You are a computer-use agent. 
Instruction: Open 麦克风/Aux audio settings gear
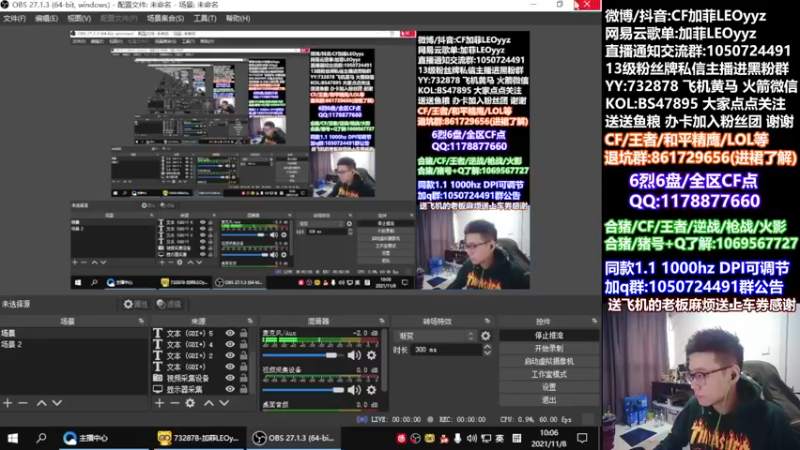[x=371, y=355]
